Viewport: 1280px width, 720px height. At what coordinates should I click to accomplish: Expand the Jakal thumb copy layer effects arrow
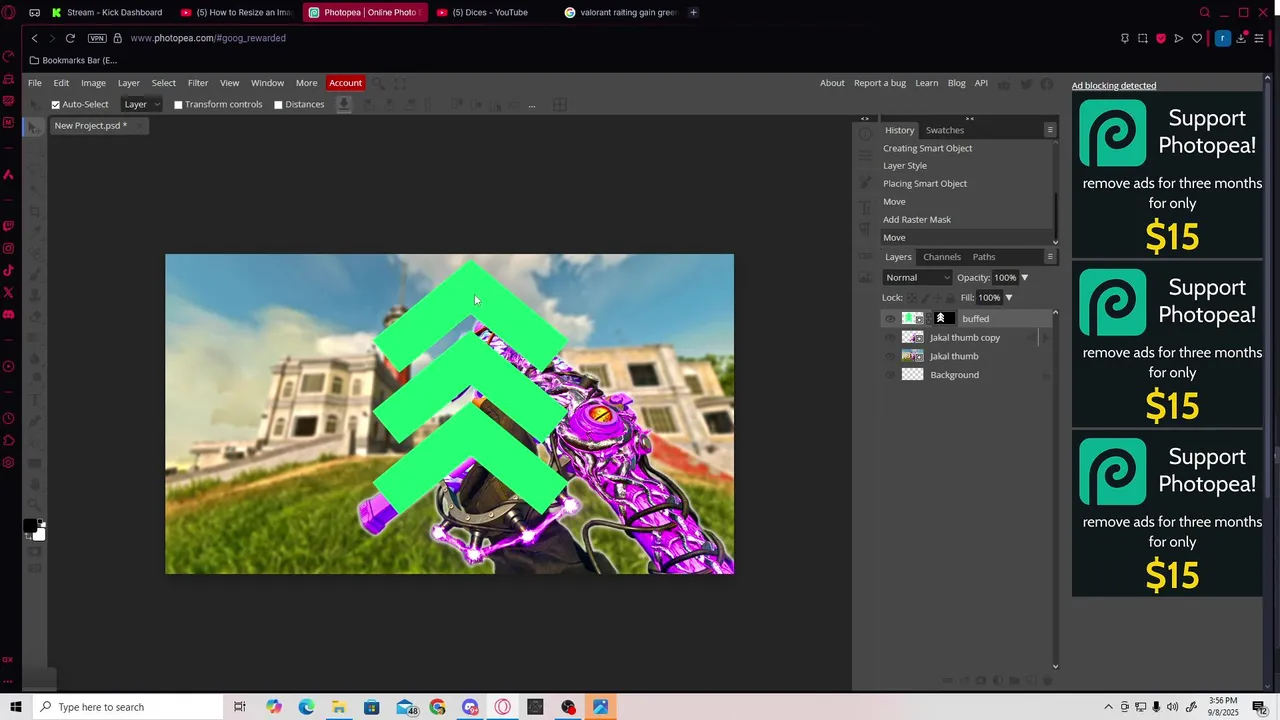1045,337
